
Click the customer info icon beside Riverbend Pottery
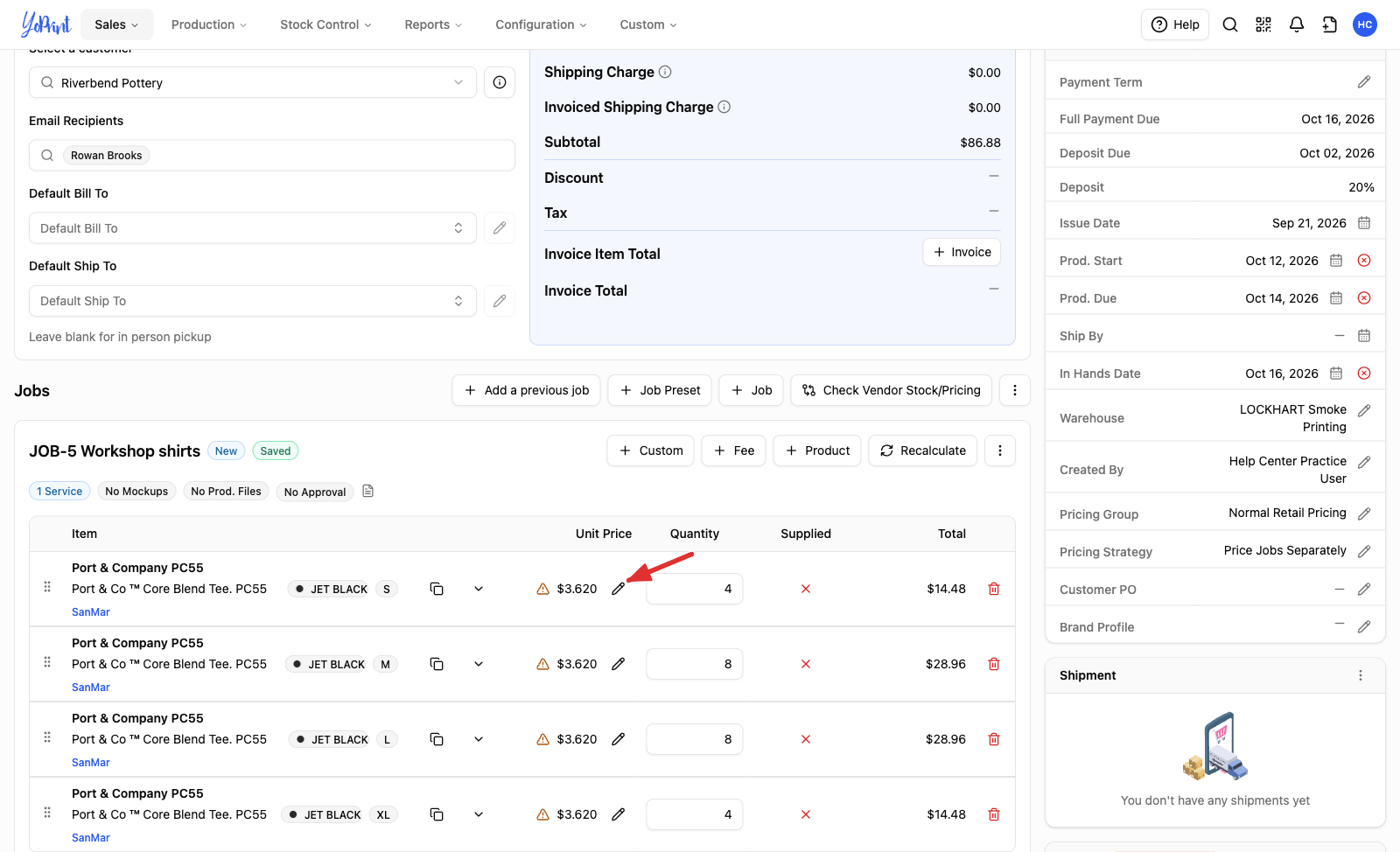(x=500, y=82)
